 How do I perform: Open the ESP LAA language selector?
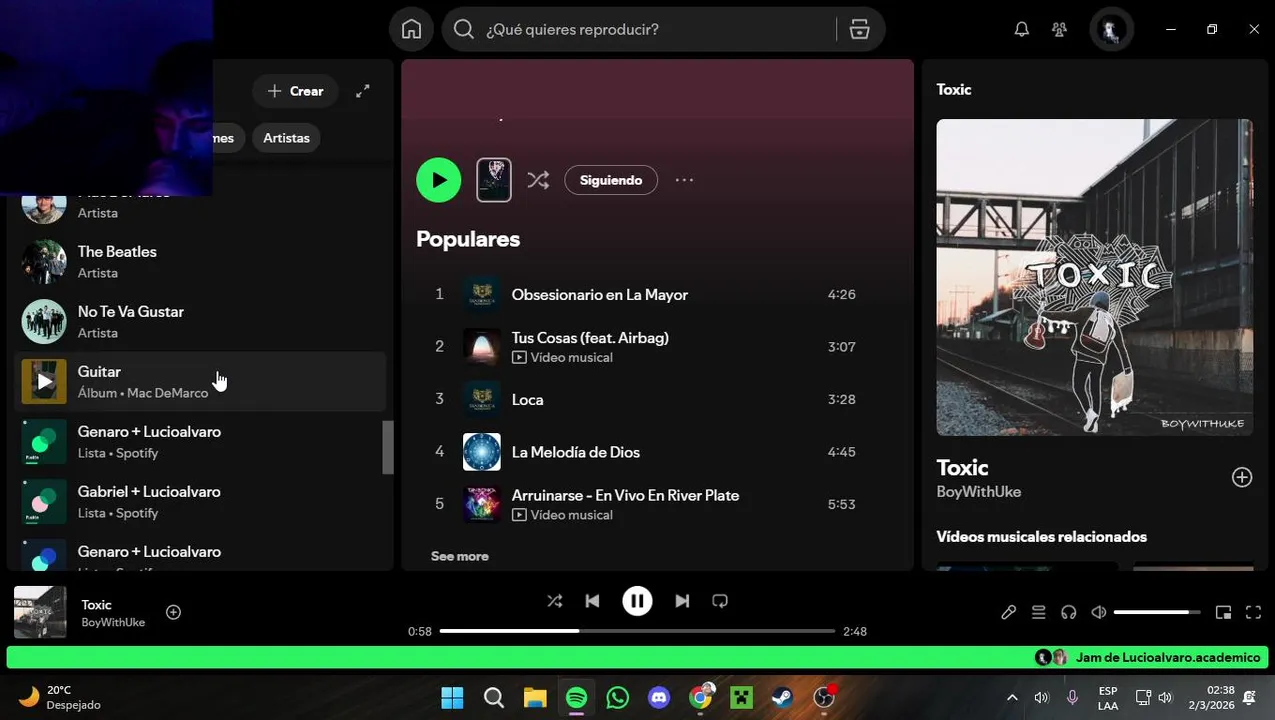(x=1108, y=697)
